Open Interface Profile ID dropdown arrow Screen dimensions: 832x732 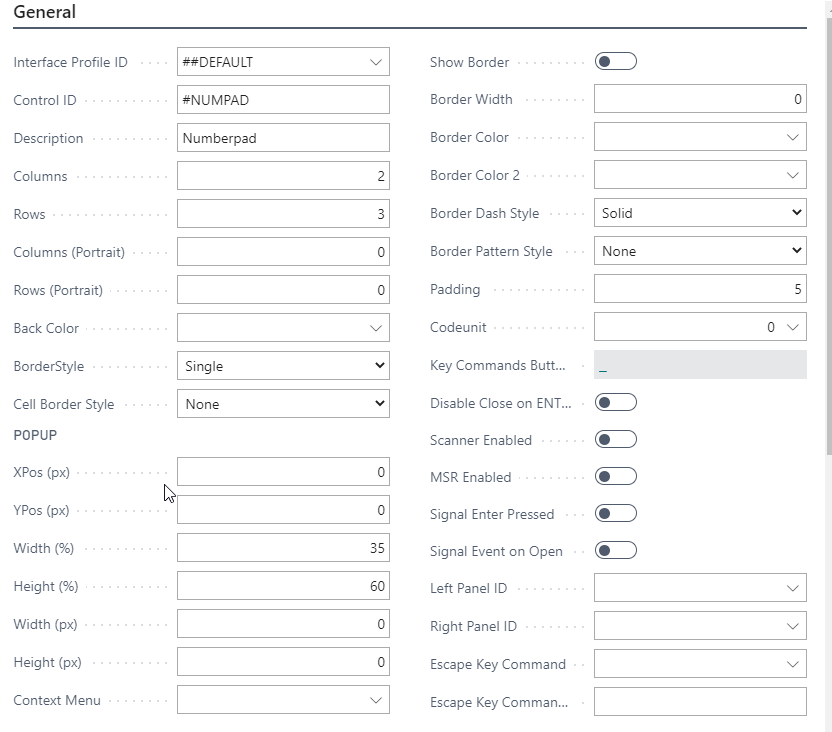376,62
